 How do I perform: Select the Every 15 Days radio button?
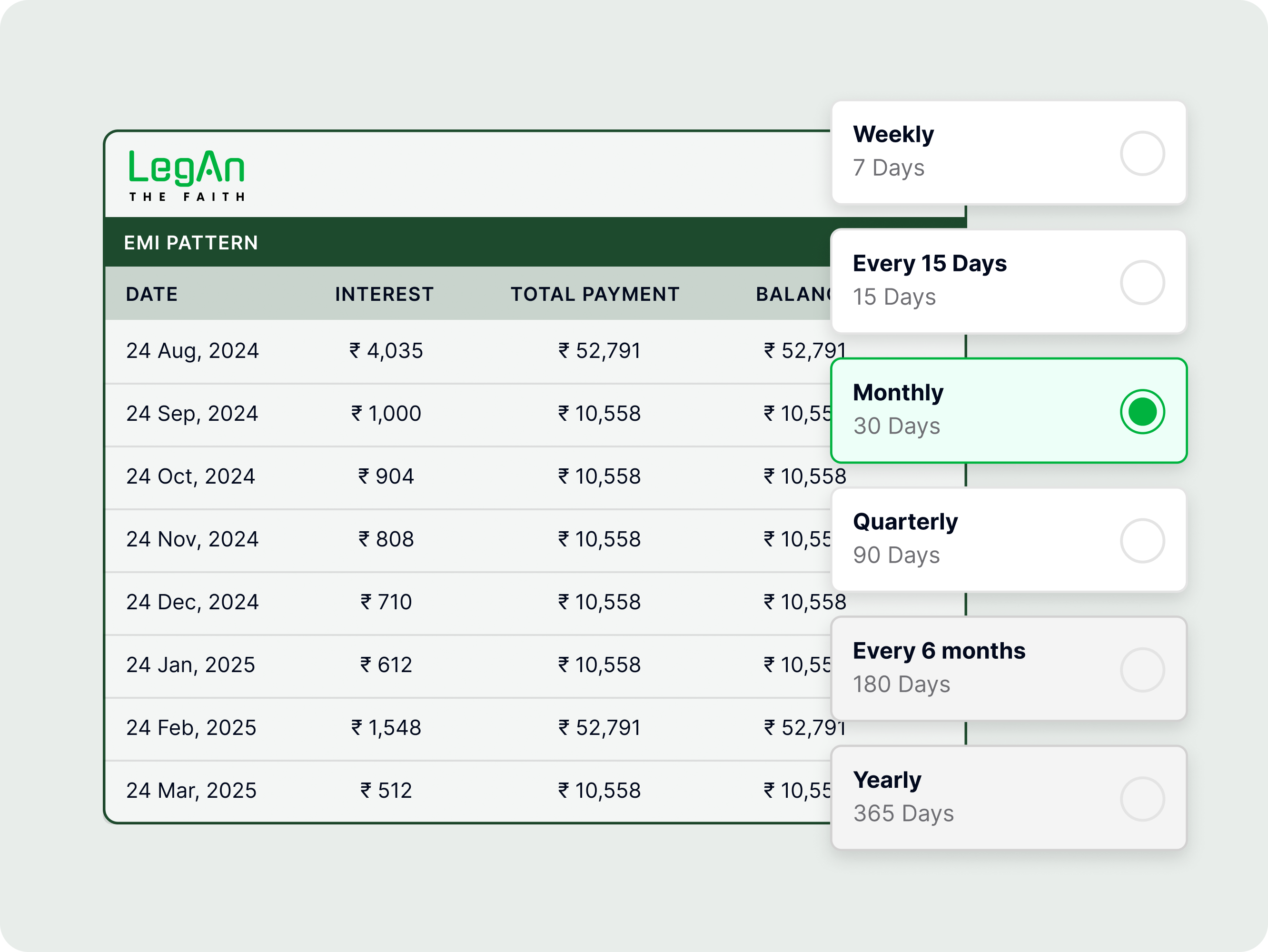pos(1141,283)
